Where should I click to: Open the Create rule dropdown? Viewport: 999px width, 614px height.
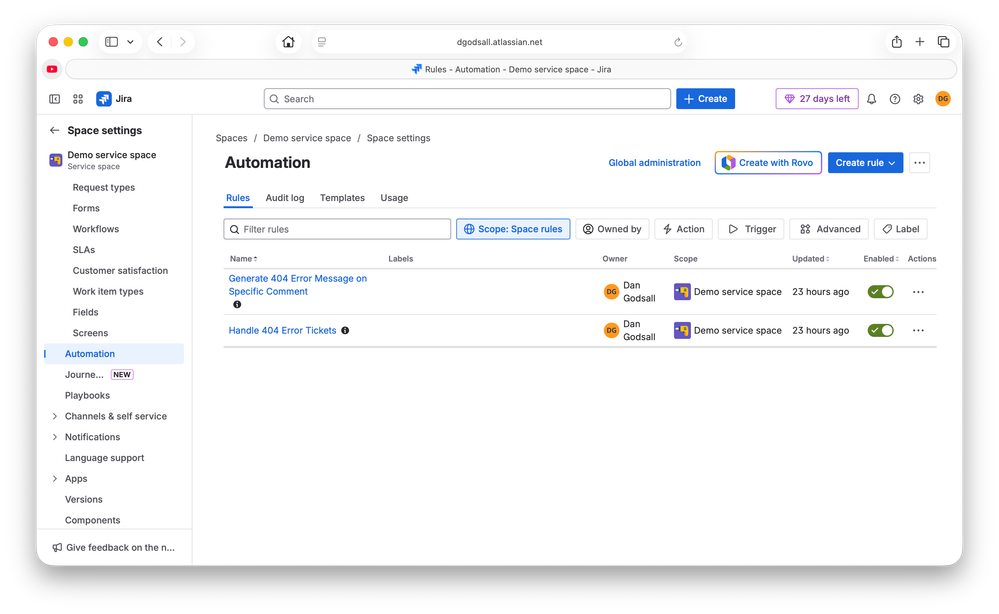865,162
